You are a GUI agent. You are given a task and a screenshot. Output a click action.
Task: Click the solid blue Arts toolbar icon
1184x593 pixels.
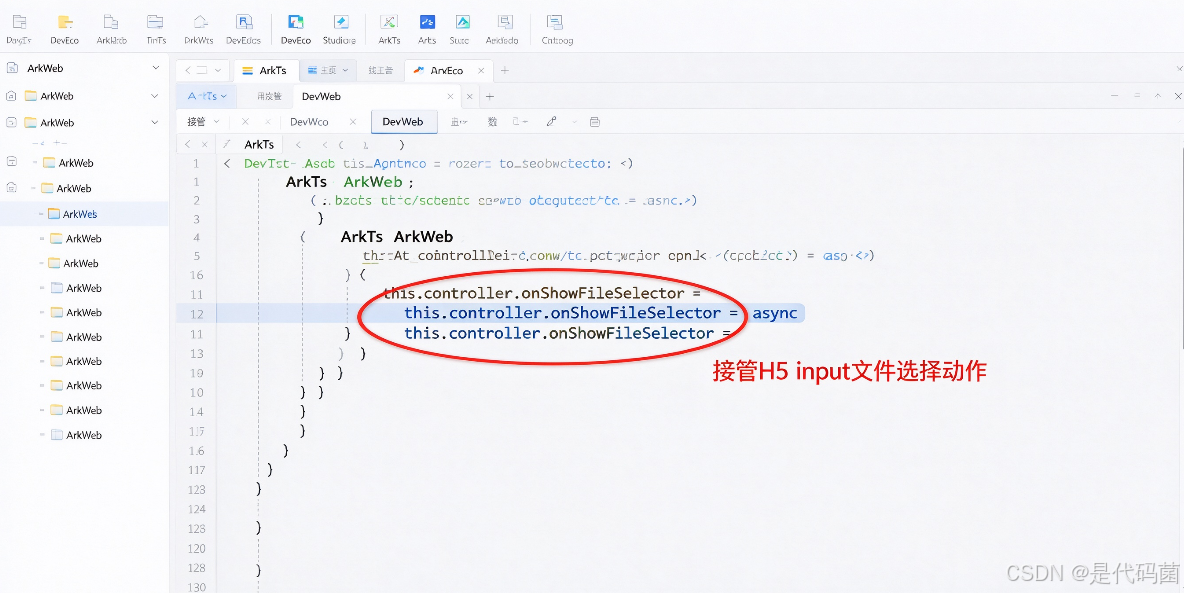[x=427, y=22]
